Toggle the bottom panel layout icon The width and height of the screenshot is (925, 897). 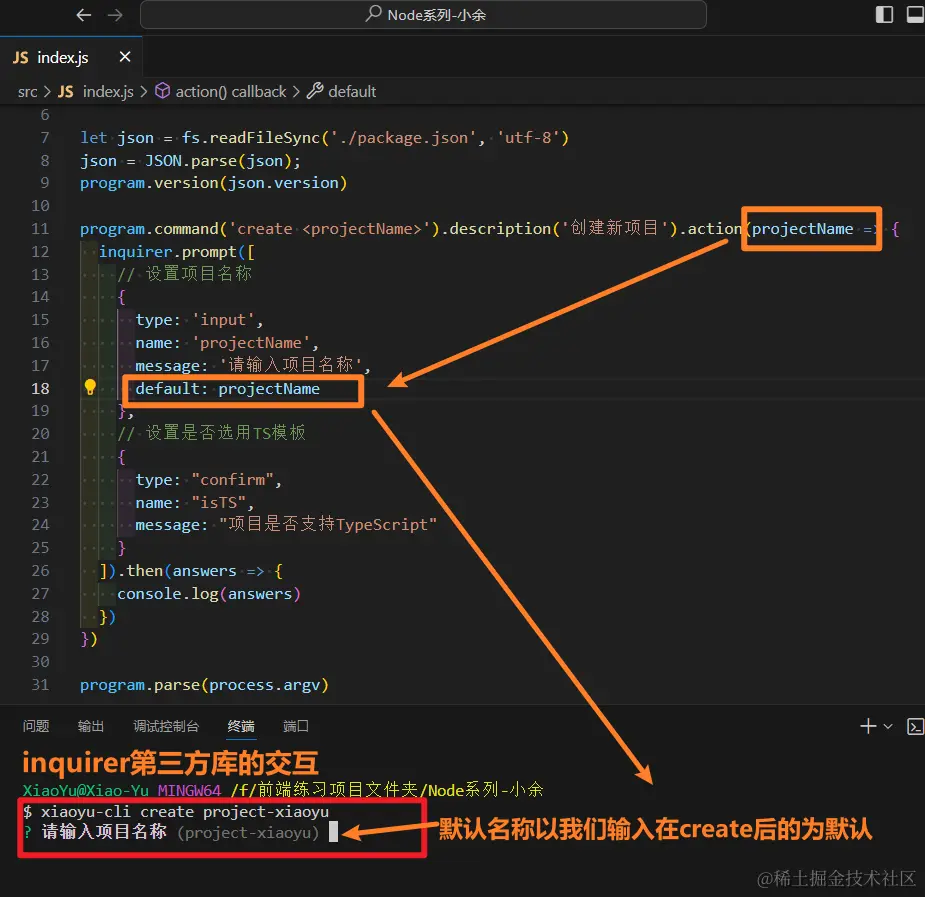point(915,15)
